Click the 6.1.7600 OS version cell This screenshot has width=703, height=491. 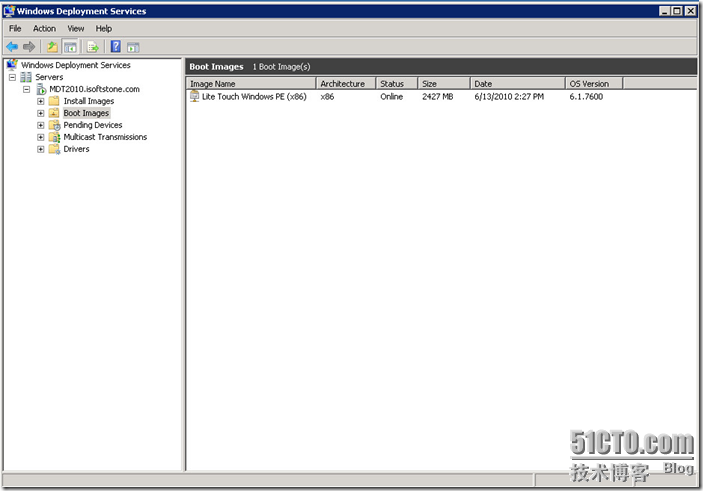(586, 96)
